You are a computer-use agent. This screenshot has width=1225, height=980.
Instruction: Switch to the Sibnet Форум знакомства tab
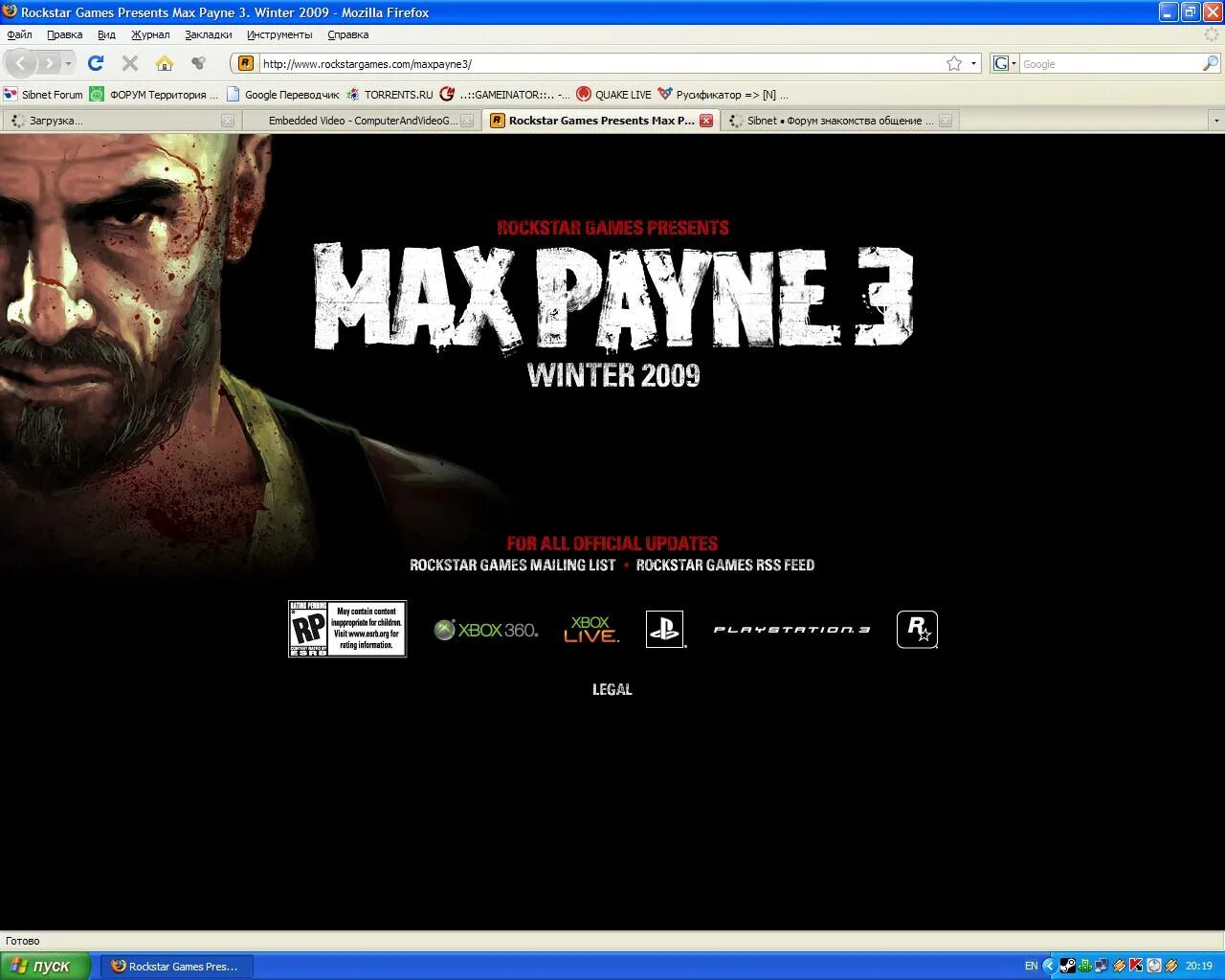click(839, 121)
